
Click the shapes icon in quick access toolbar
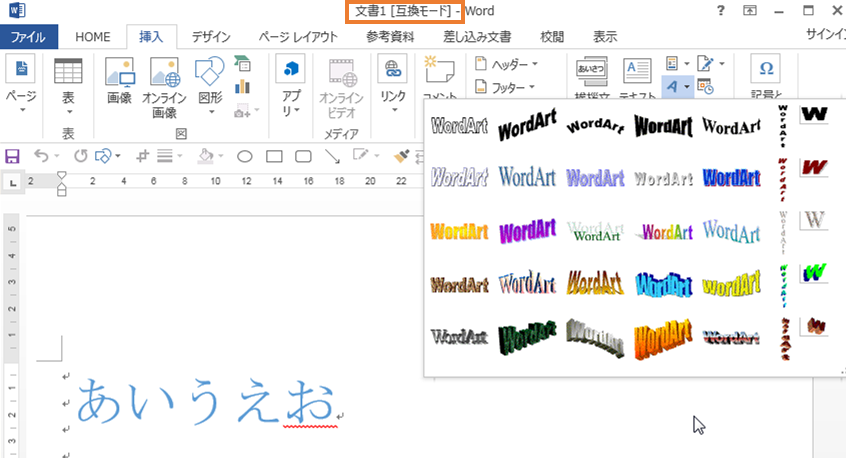coord(103,156)
